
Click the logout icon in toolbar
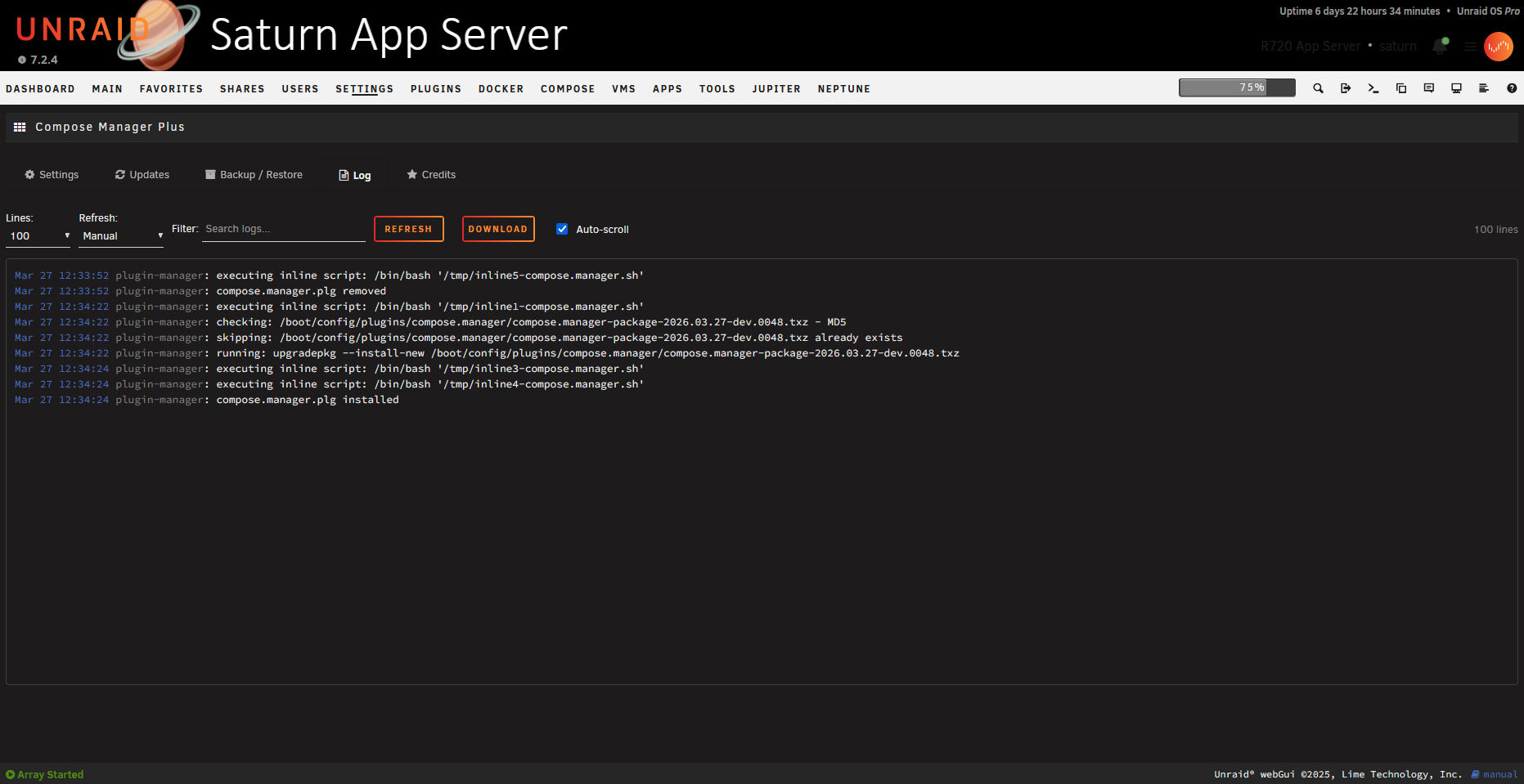click(1346, 88)
